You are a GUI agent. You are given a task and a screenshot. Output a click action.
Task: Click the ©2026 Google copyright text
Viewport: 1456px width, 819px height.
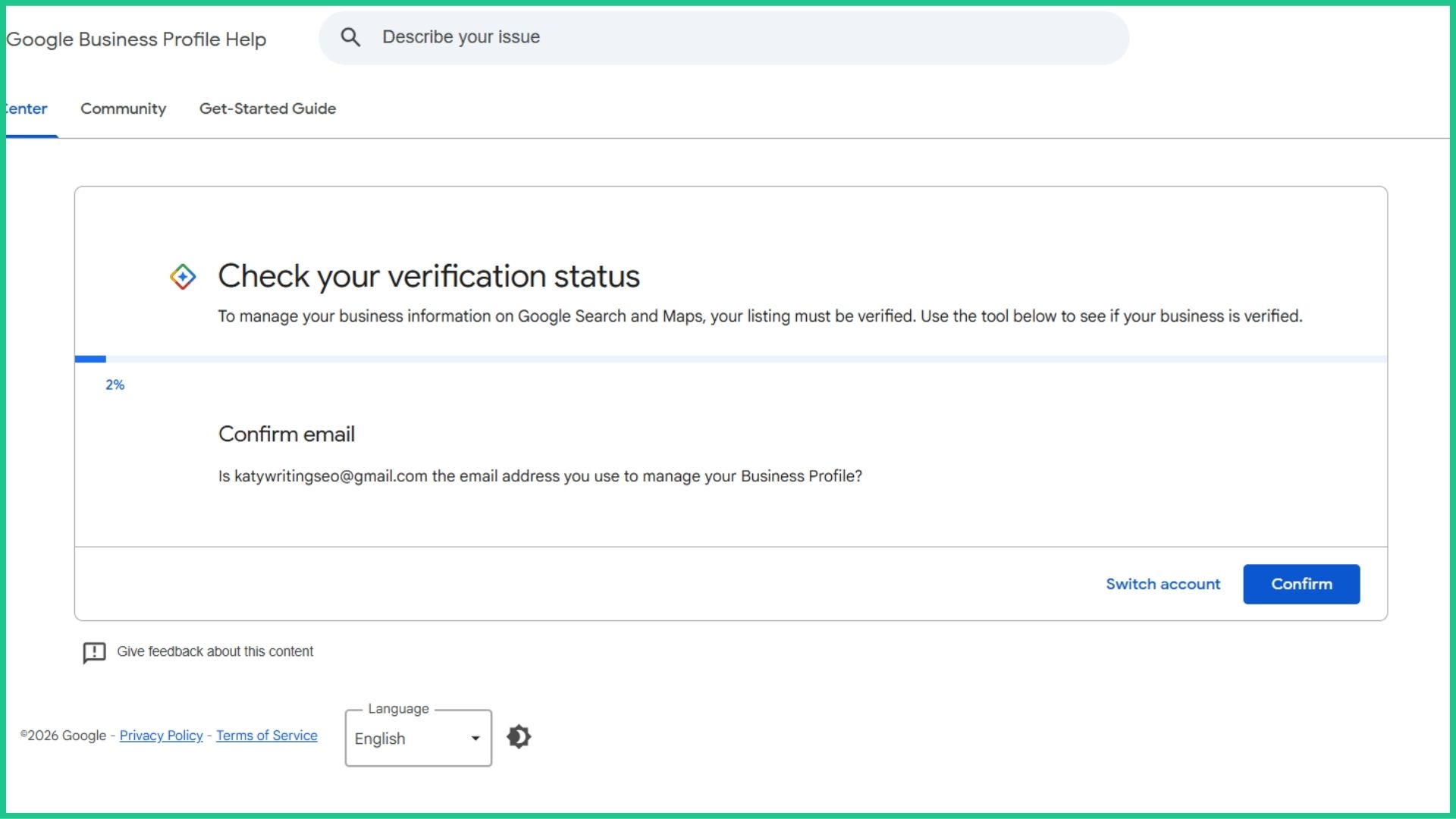coord(63,736)
